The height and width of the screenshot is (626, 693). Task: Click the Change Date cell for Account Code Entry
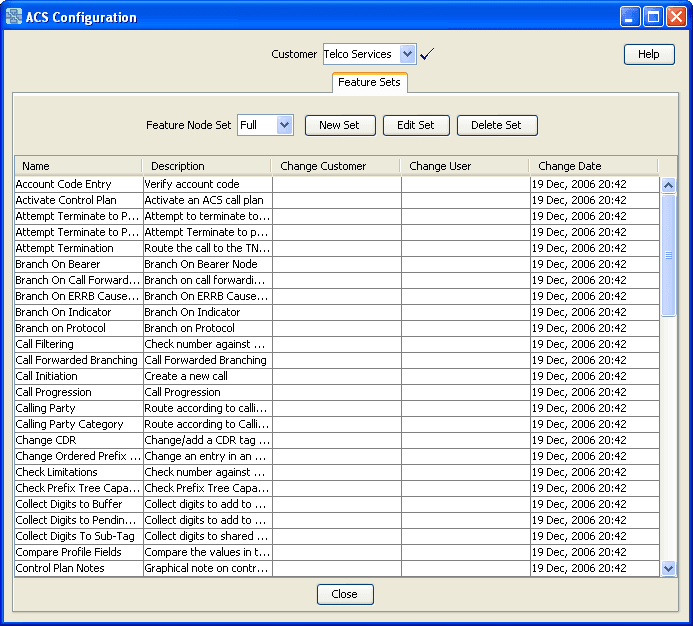tap(594, 184)
